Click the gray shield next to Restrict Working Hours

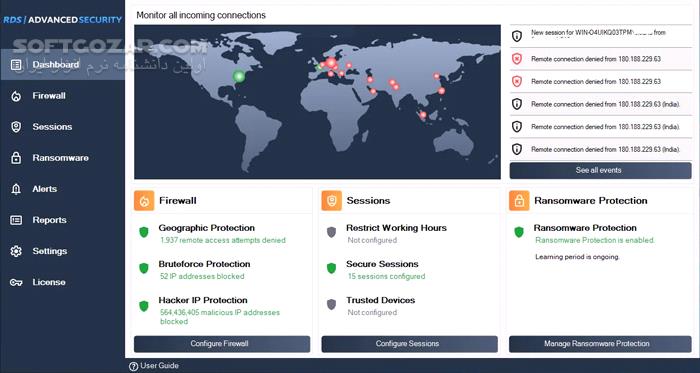pos(331,232)
